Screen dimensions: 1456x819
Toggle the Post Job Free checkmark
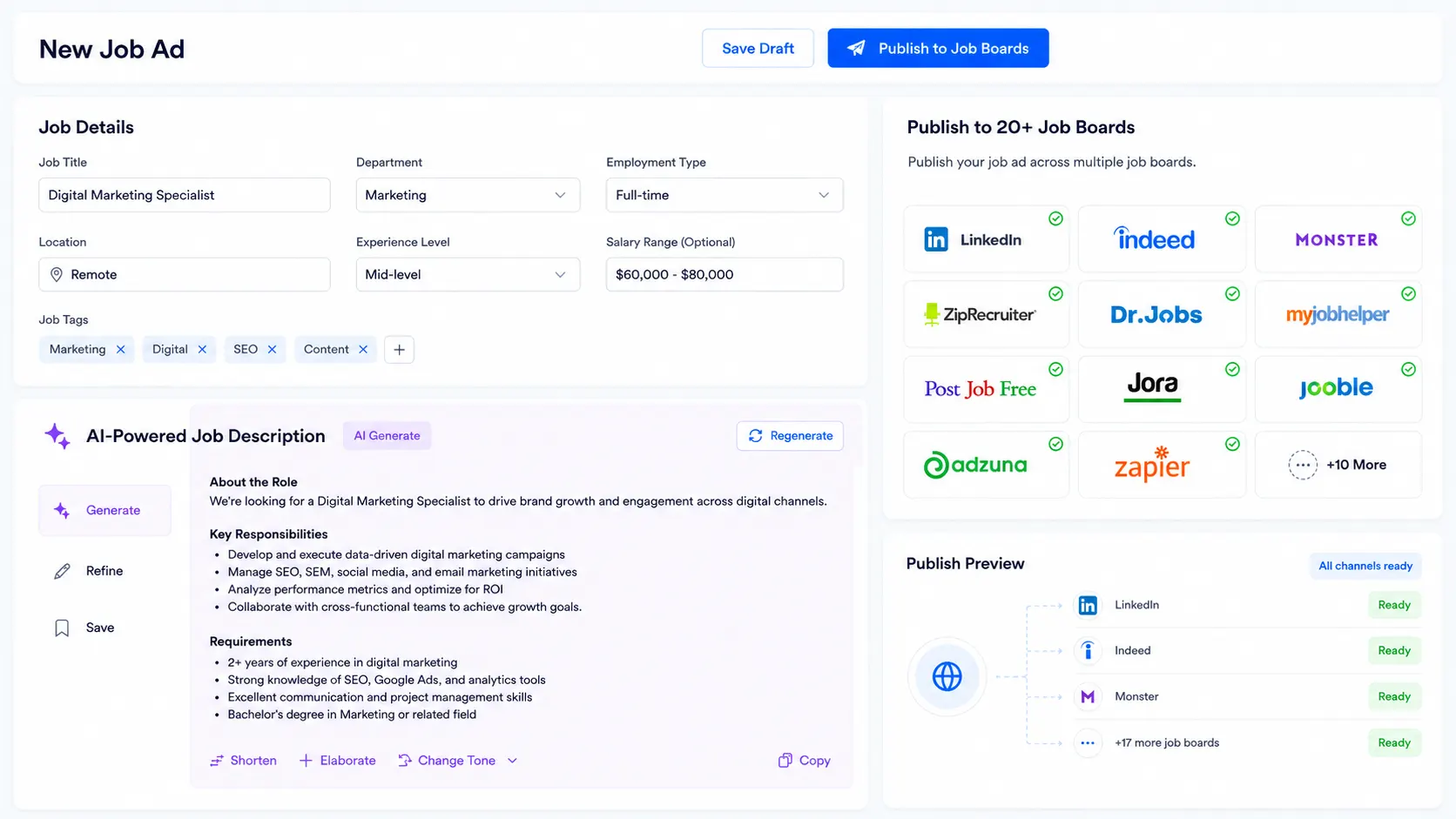[1055, 369]
